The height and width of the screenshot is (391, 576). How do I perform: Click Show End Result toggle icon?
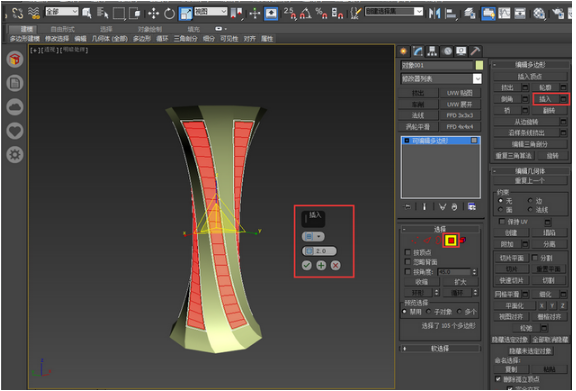click(424, 207)
